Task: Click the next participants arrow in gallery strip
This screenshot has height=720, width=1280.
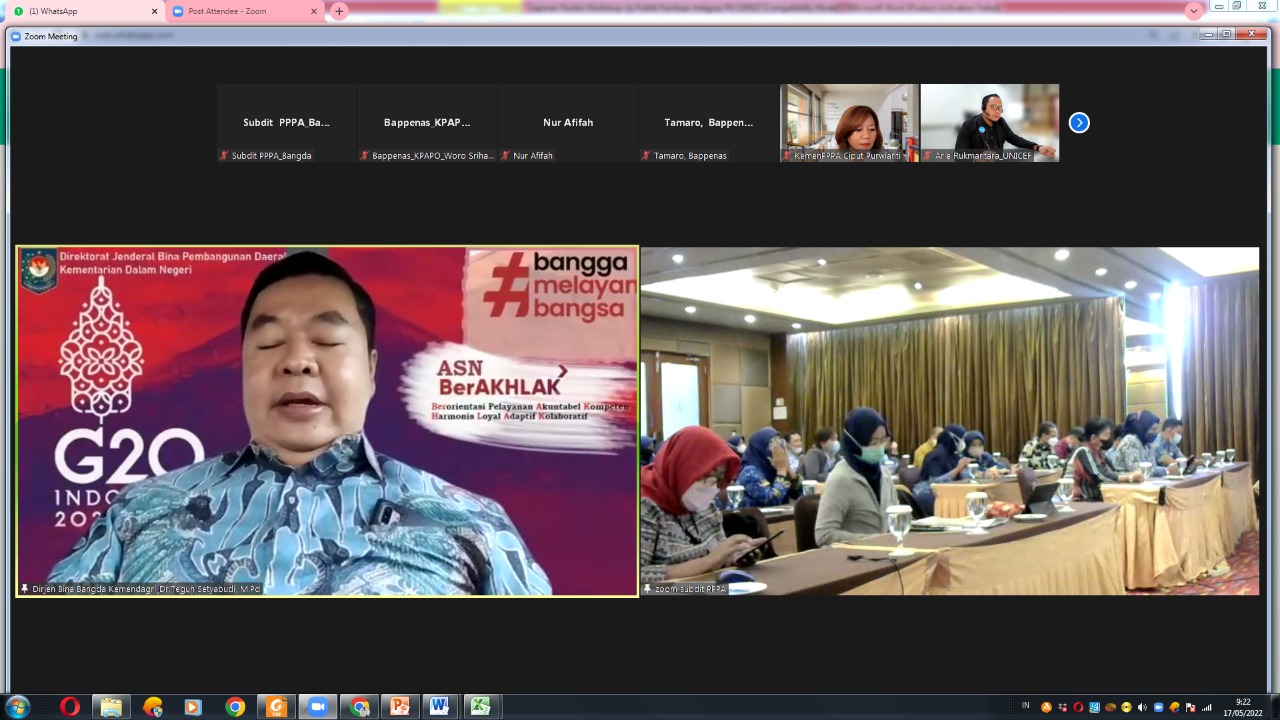Action: pos(1079,123)
